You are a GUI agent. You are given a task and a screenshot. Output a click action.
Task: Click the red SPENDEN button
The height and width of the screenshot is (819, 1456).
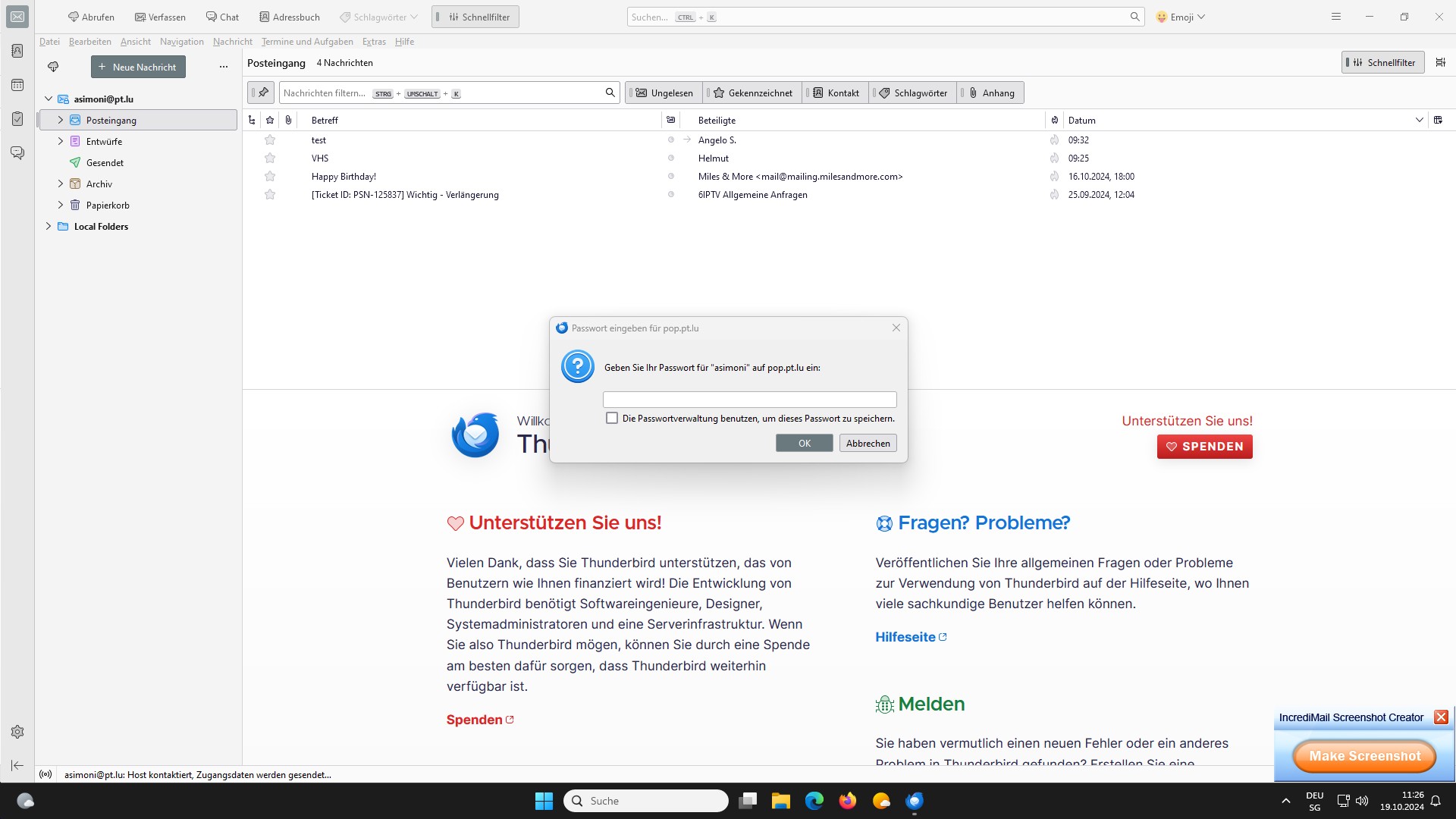pyautogui.click(x=1204, y=447)
